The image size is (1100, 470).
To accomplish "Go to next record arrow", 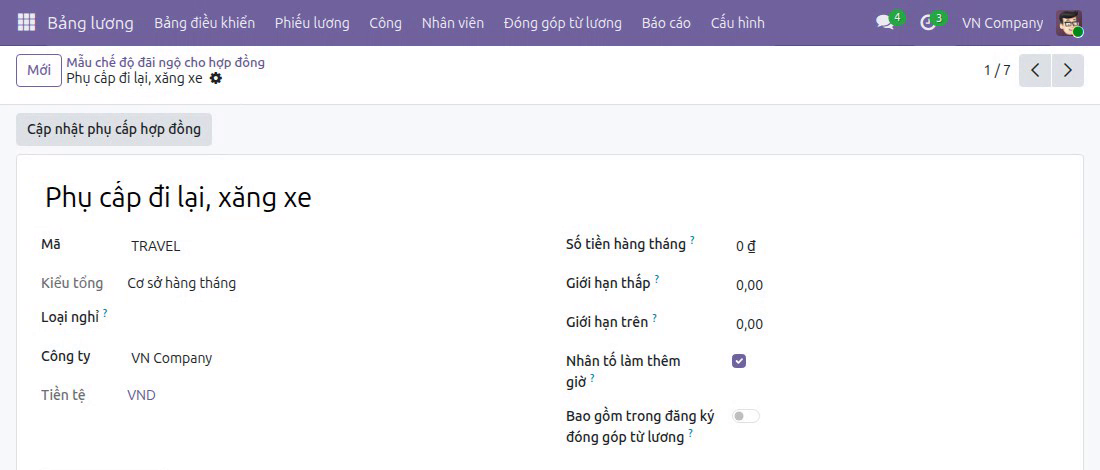I will 1068,70.
